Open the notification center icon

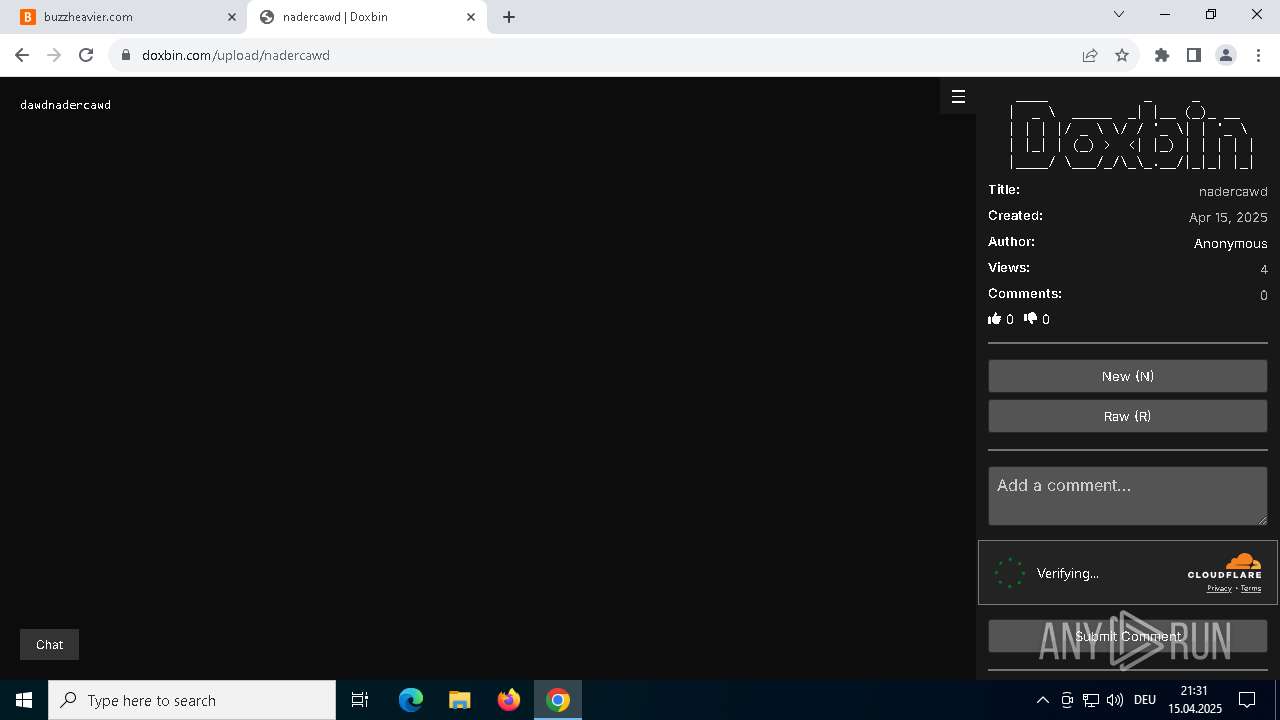[x=1247, y=700]
